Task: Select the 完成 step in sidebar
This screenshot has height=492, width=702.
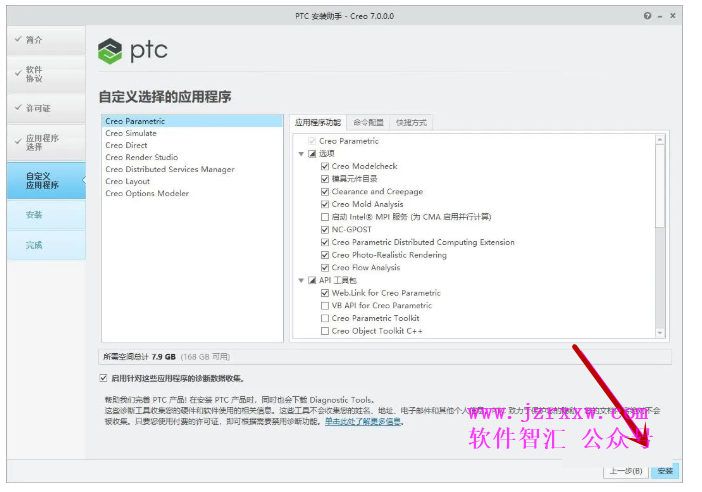Action: pos(46,245)
